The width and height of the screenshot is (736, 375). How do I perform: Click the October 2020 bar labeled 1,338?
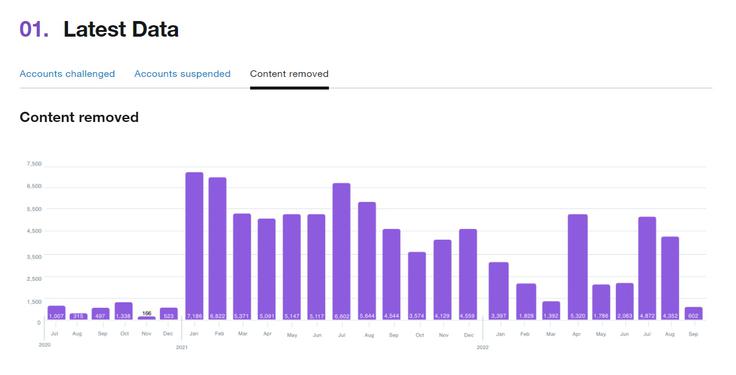(x=123, y=311)
